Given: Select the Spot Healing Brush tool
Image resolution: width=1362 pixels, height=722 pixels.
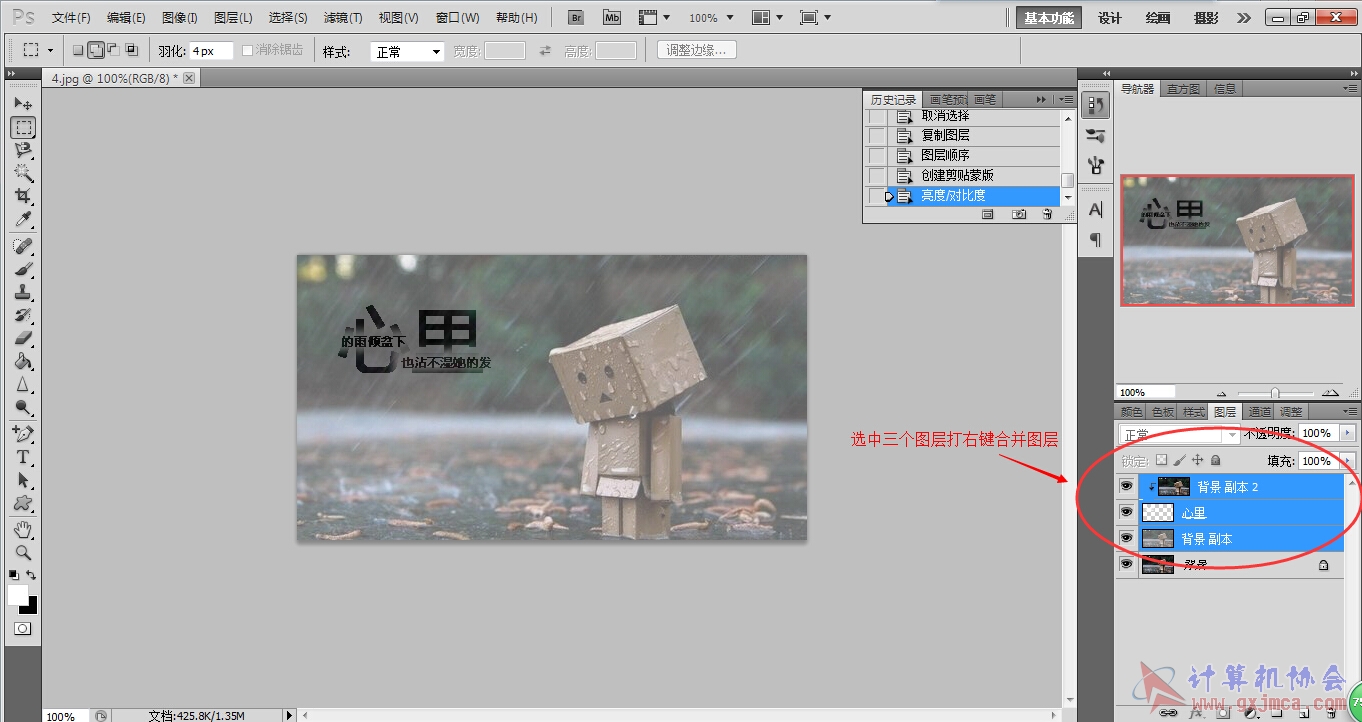Looking at the screenshot, I should [23, 246].
